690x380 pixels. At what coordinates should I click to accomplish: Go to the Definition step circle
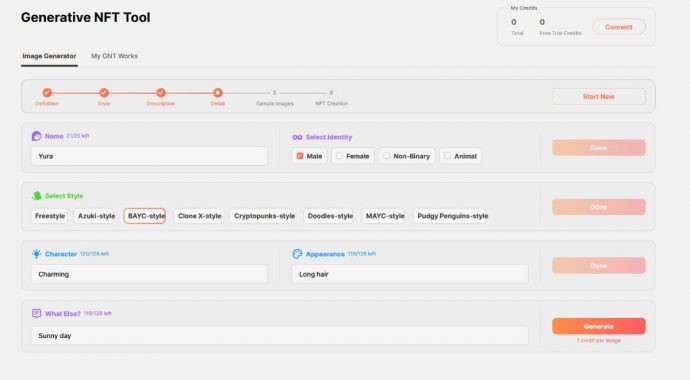tap(47, 93)
